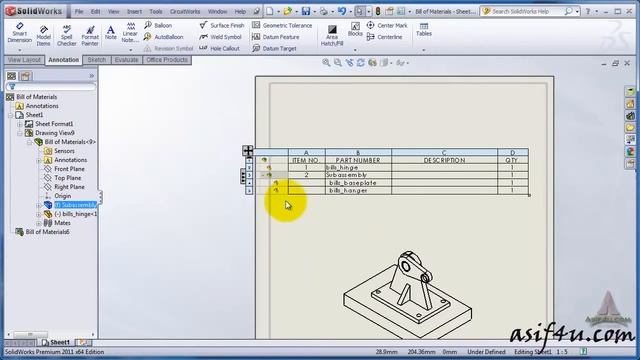Viewport: 640px width, 360px height.
Task: Click the Rotate view icon in the view toolbar
Action: pos(360,63)
